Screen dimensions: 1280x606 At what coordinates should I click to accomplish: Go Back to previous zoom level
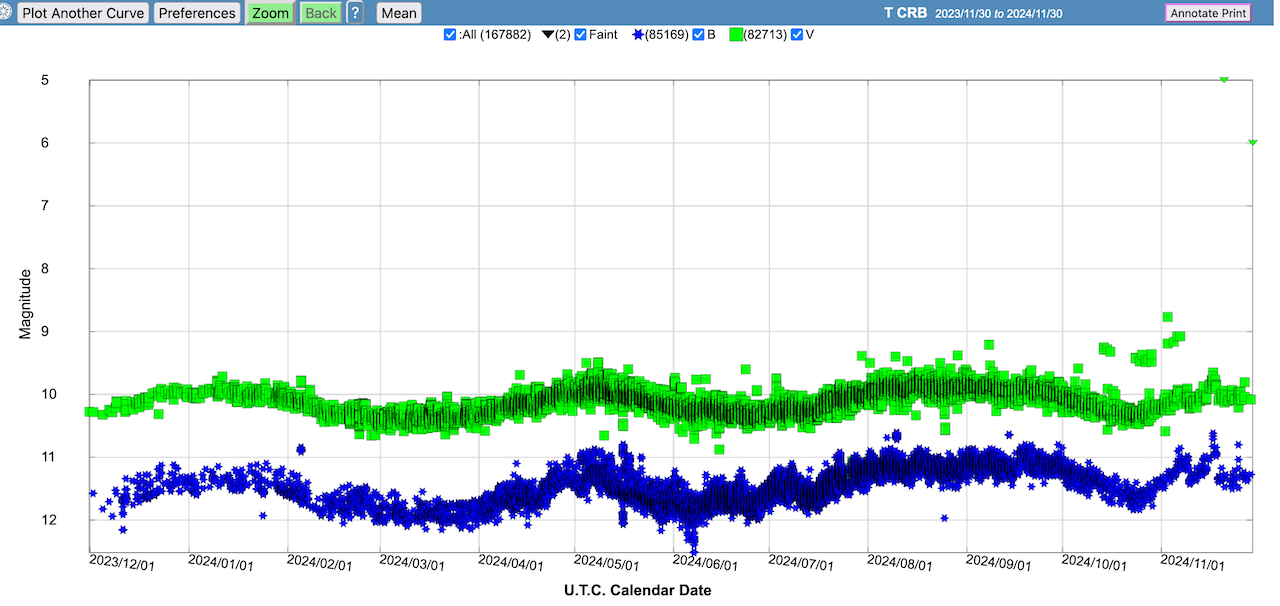tap(321, 13)
